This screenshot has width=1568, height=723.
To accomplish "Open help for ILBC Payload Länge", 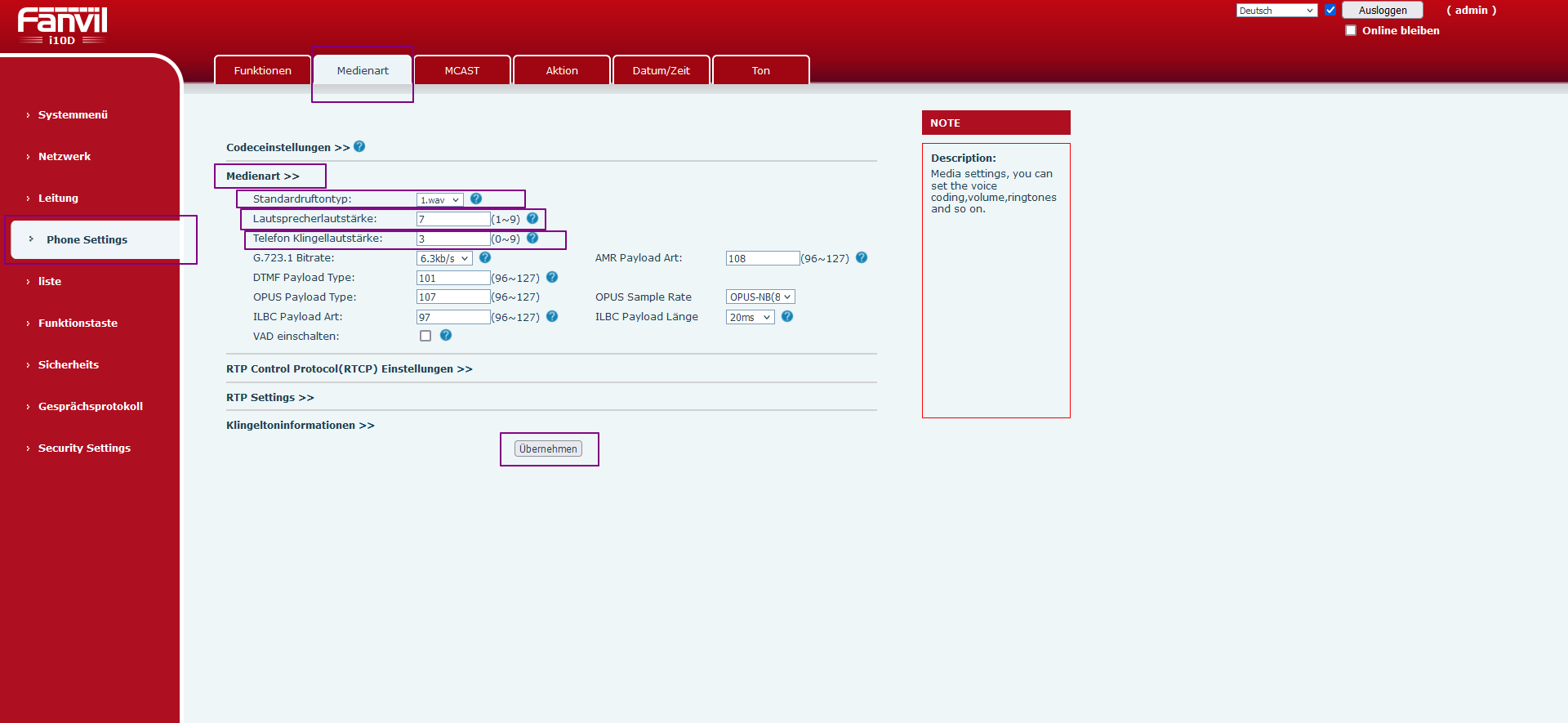I will [787, 316].
